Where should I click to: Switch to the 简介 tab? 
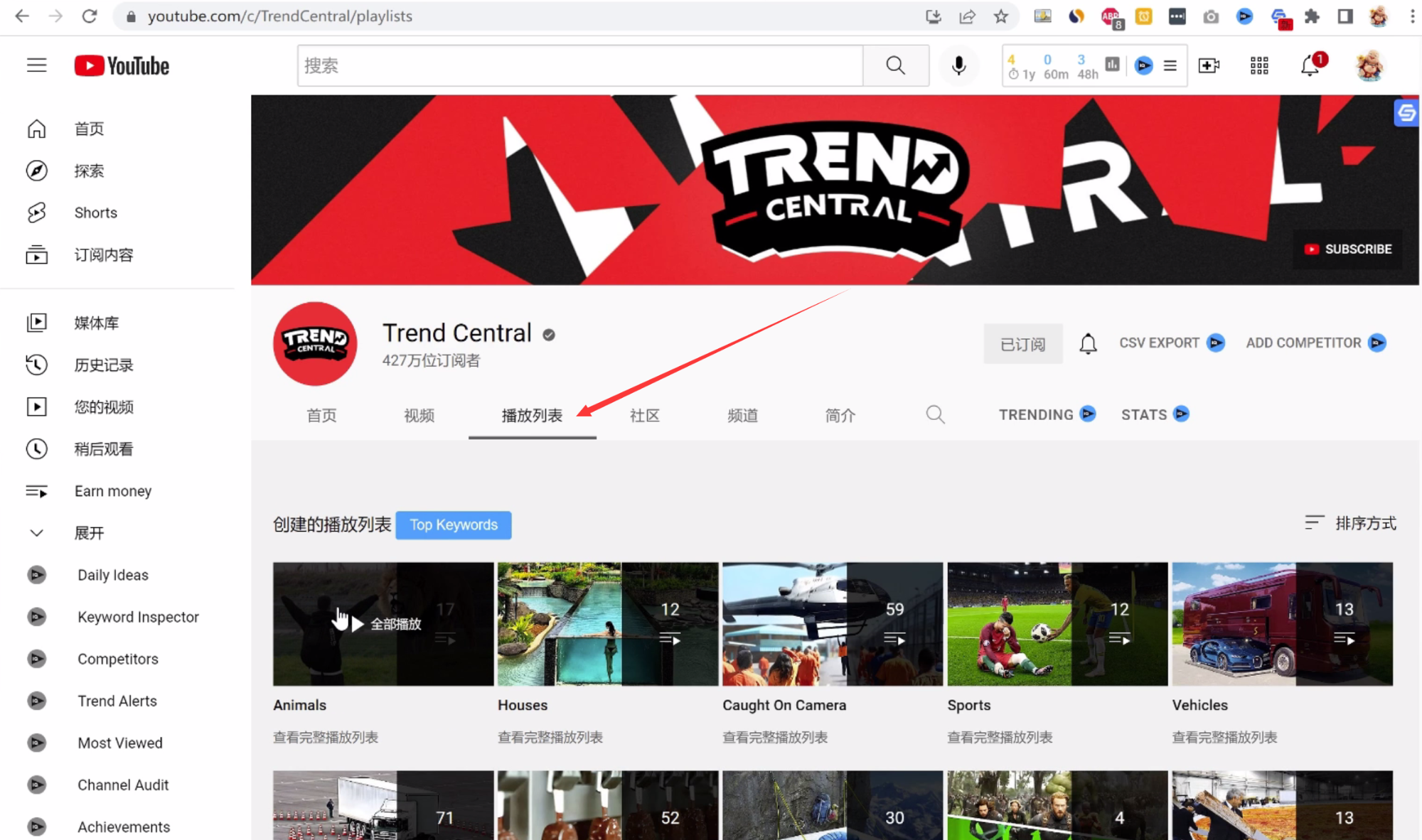(x=840, y=415)
